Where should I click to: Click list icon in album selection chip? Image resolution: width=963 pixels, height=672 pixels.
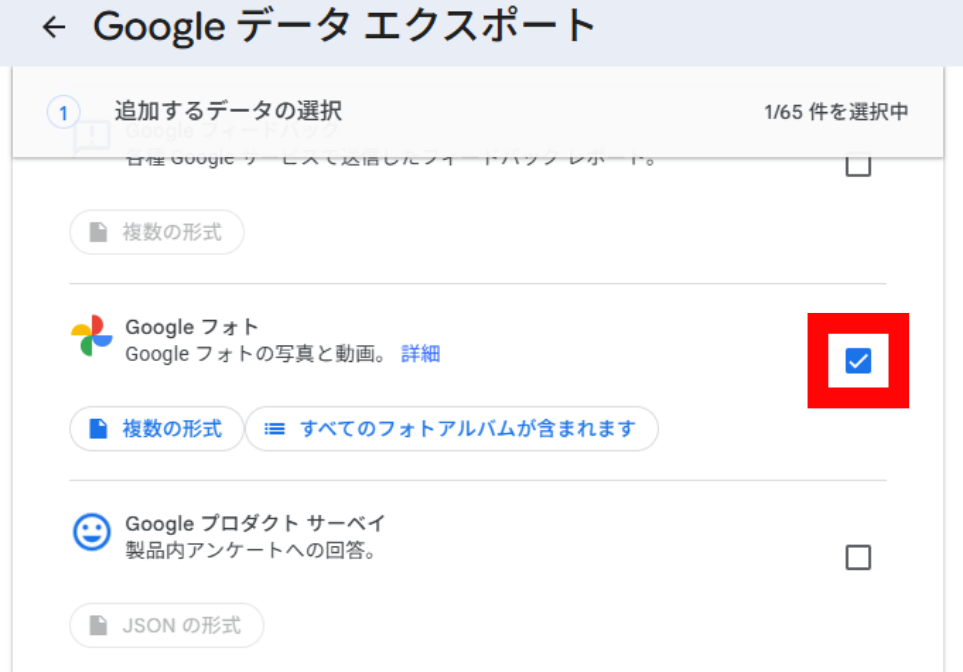[274, 429]
